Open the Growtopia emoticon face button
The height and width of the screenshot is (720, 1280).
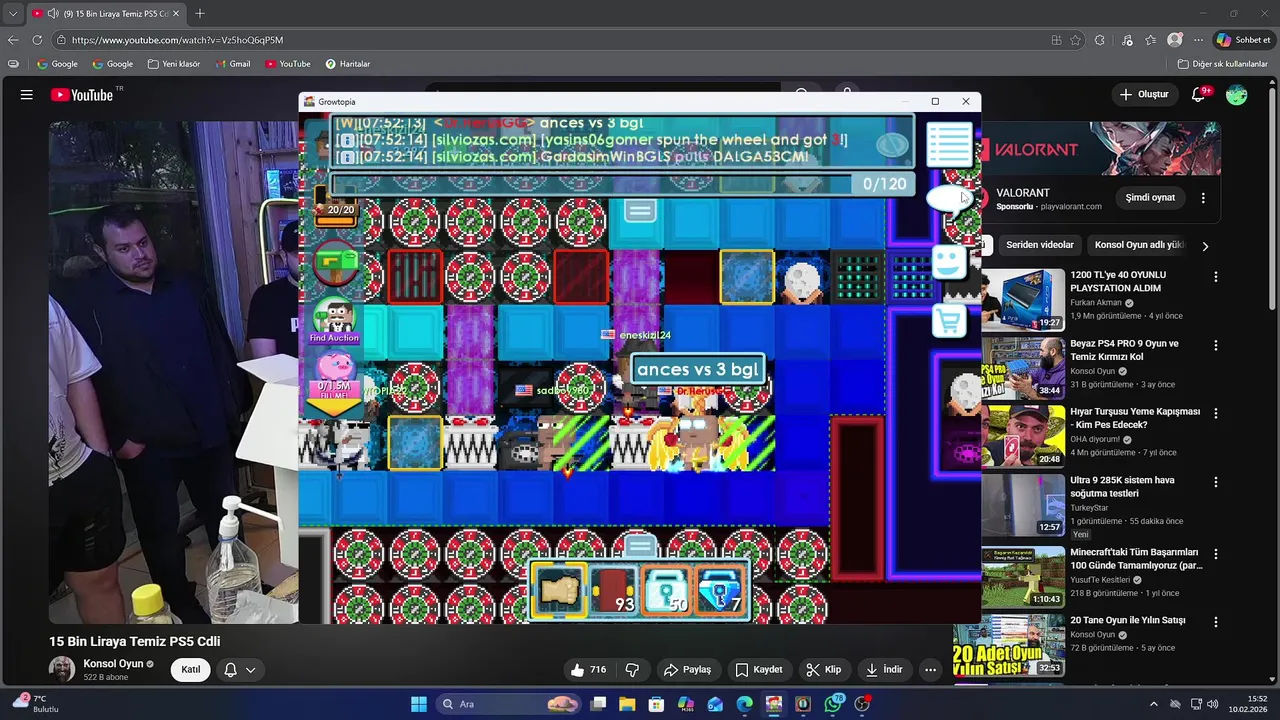tap(949, 262)
